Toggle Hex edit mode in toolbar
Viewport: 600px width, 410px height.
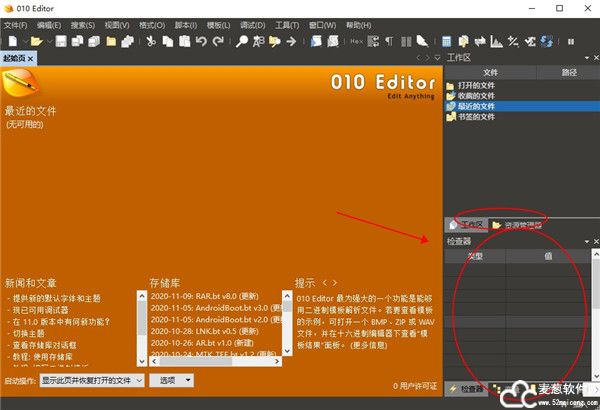pyautogui.click(x=356, y=41)
